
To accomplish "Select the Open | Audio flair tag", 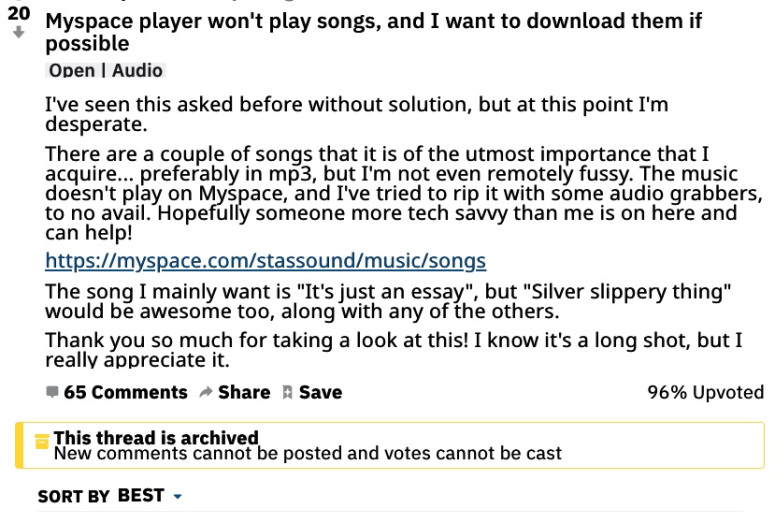I will pos(106,70).
